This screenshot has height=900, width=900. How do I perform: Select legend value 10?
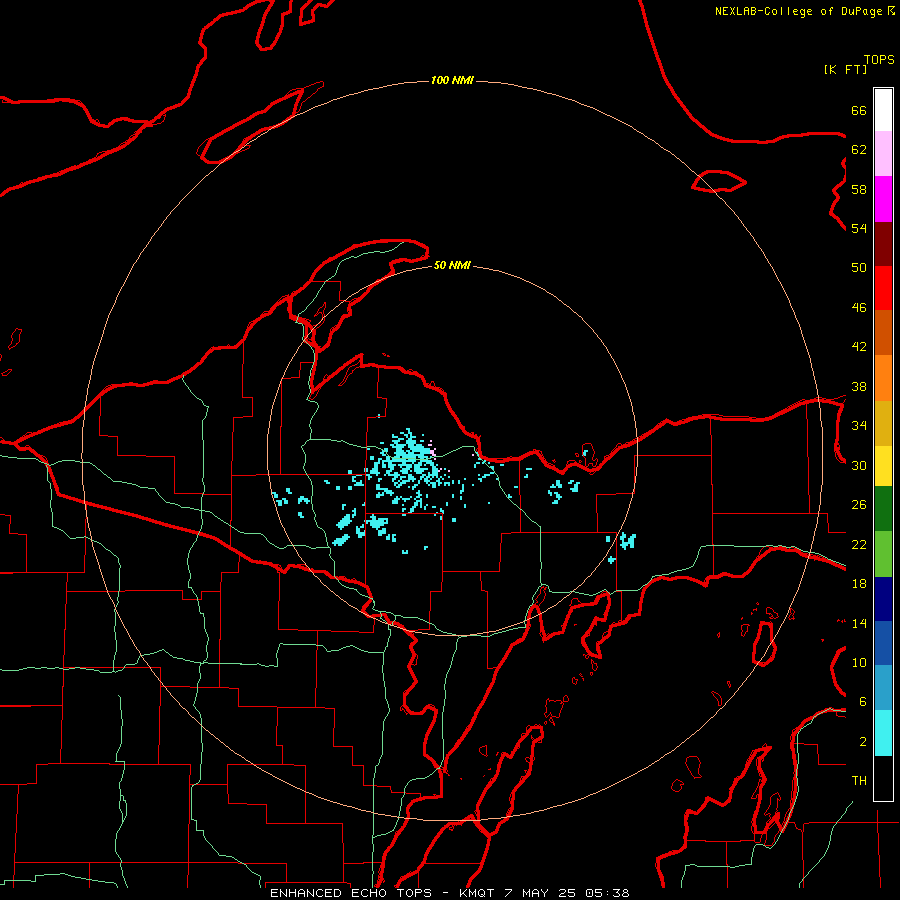pyautogui.click(x=859, y=662)
